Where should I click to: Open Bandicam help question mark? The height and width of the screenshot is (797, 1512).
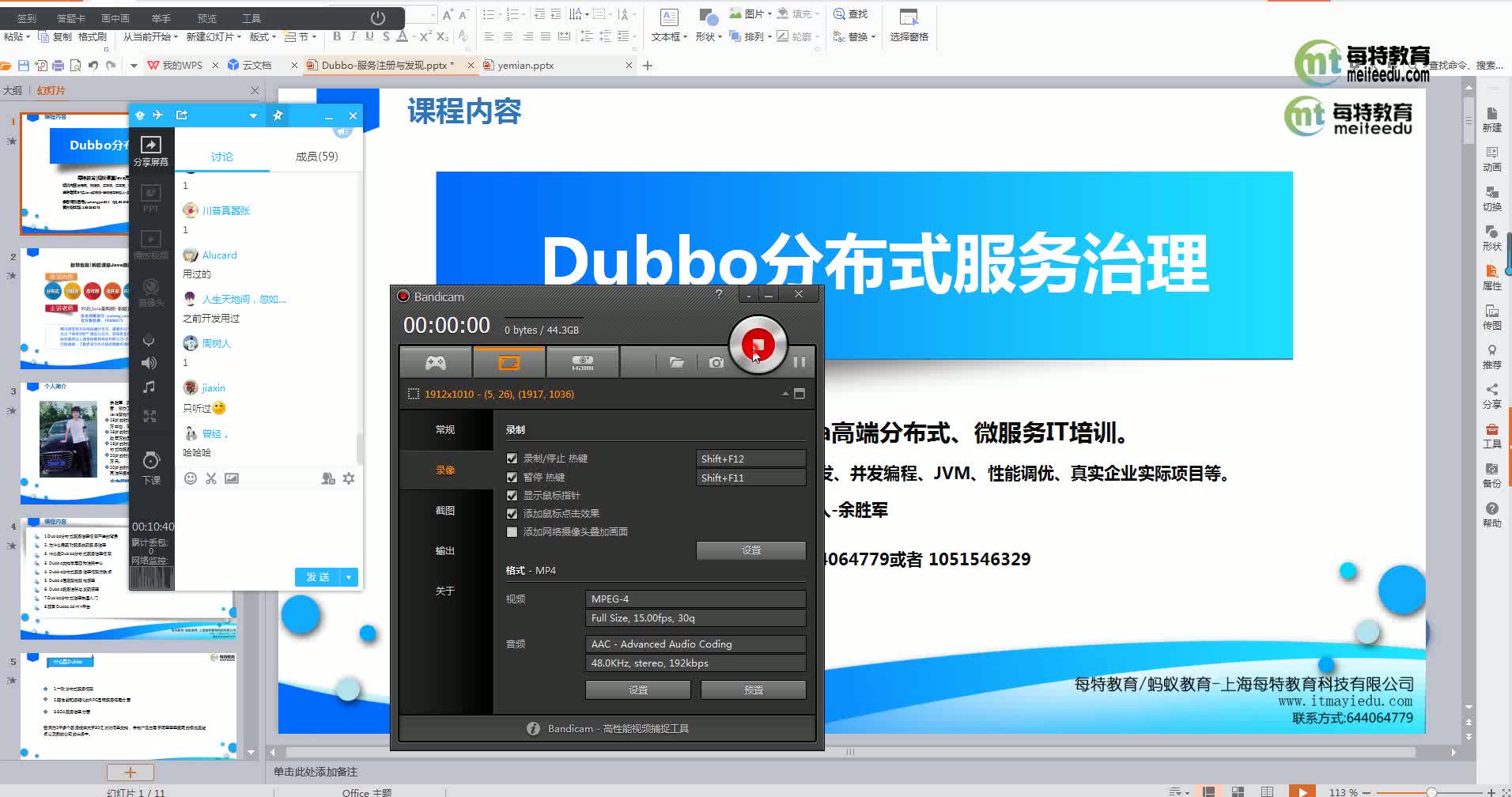tap(718, 294)
